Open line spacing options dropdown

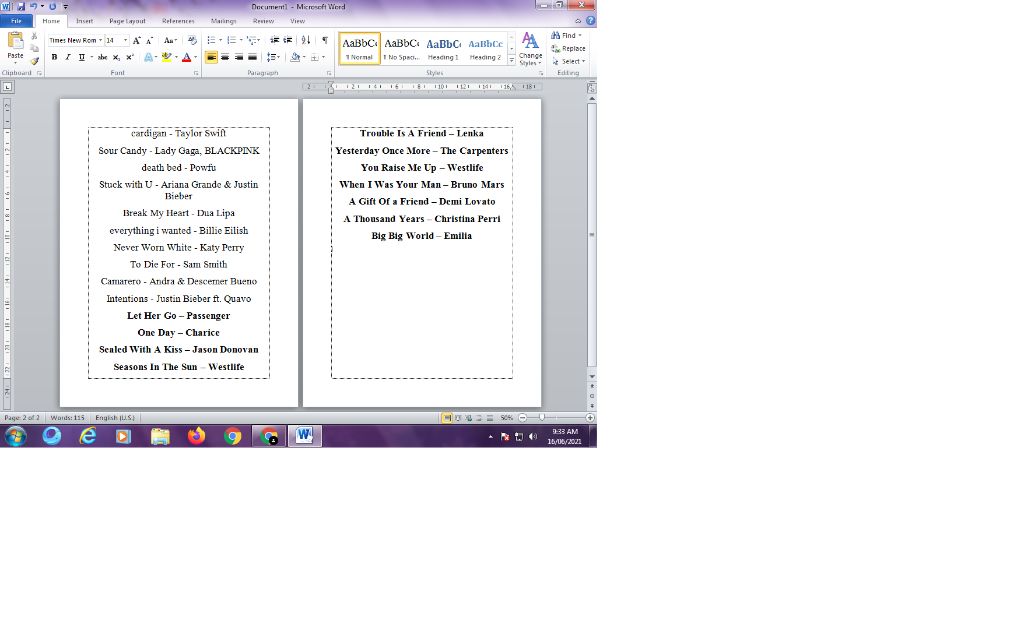tap(274, 57)
